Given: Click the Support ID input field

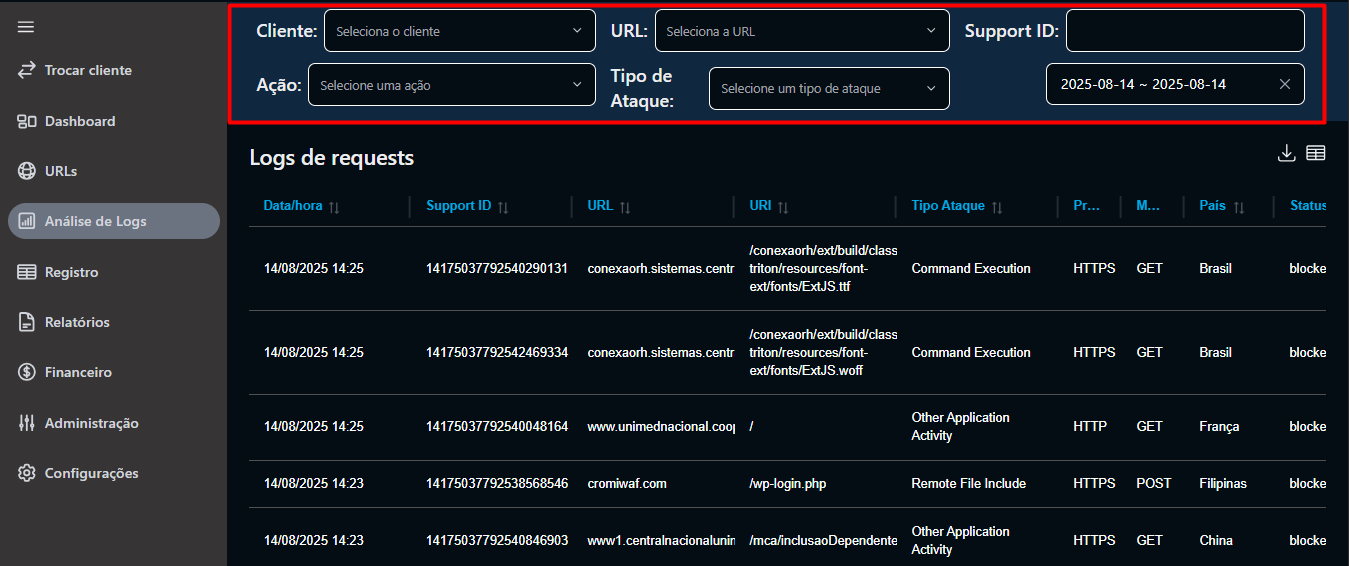Looking at the screenshot, I should pos(1184,31).
